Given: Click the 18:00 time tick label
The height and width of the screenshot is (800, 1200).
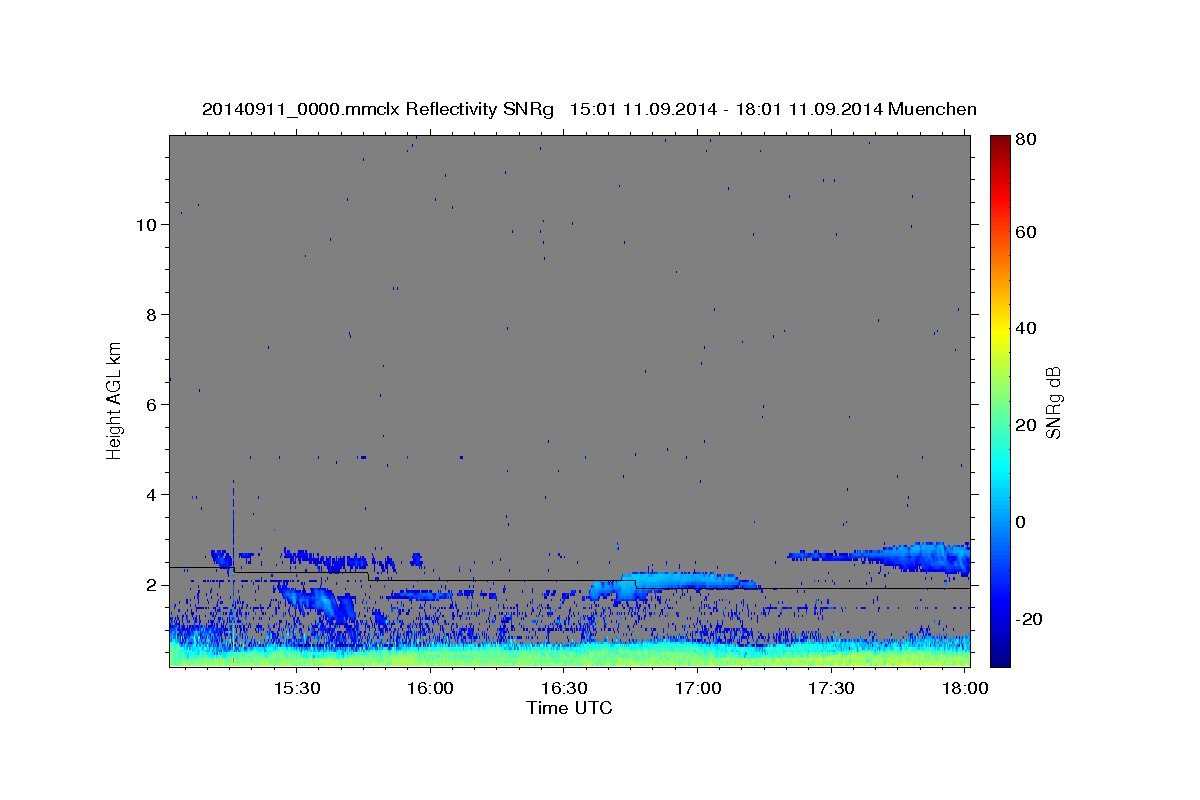Looking at the screenshot, I should (964, 688).
